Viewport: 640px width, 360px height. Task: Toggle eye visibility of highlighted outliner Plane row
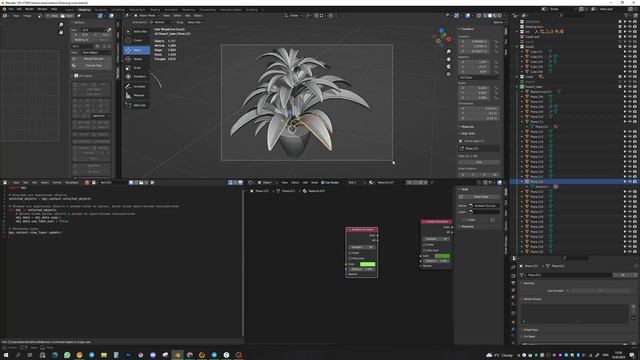point(630,182)
